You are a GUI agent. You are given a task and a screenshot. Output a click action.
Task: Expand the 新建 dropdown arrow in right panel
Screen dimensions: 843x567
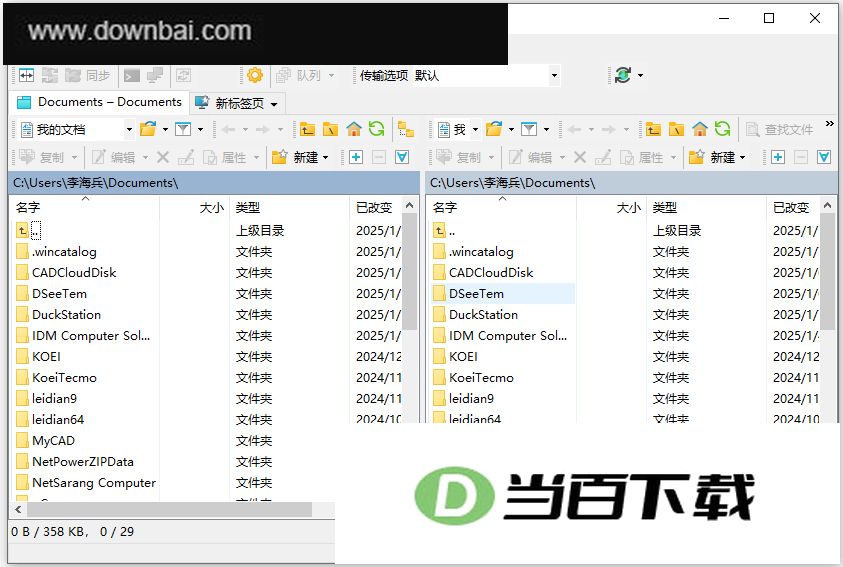742,157
